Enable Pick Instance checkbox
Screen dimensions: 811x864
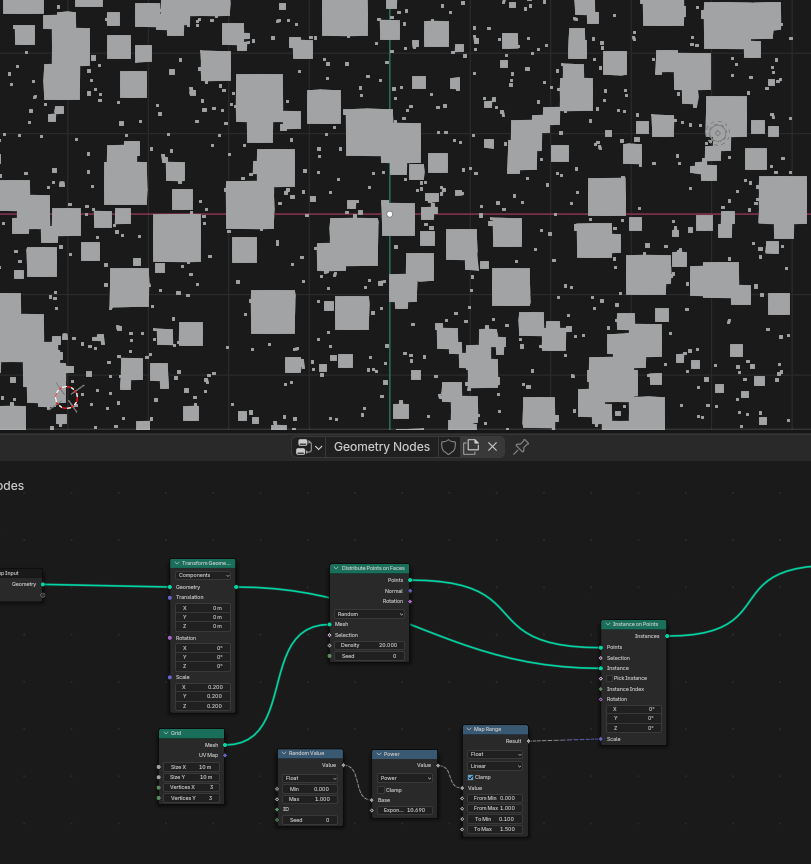coord(609,678)
